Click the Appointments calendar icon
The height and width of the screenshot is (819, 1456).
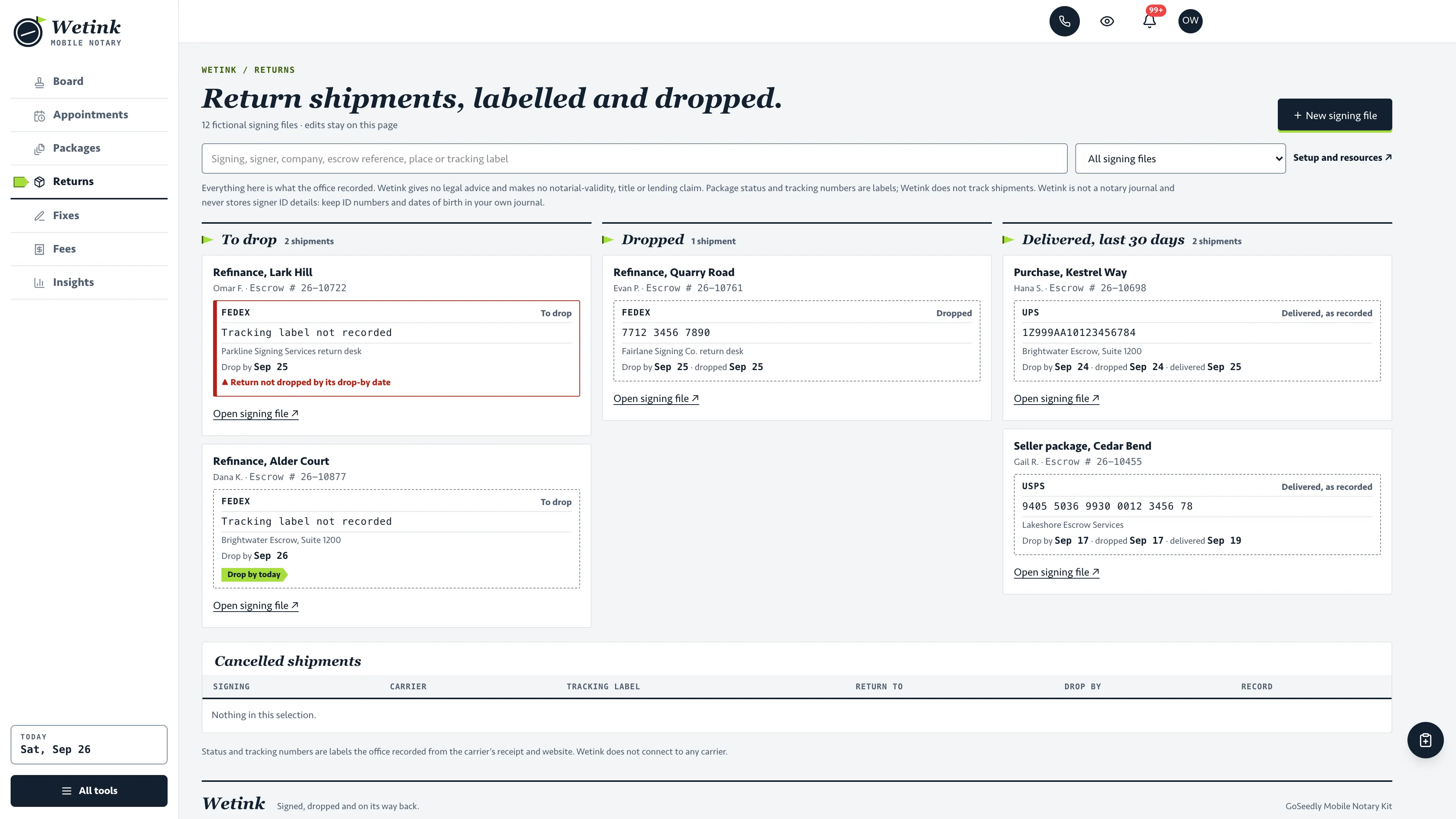(x=39, y=116)
